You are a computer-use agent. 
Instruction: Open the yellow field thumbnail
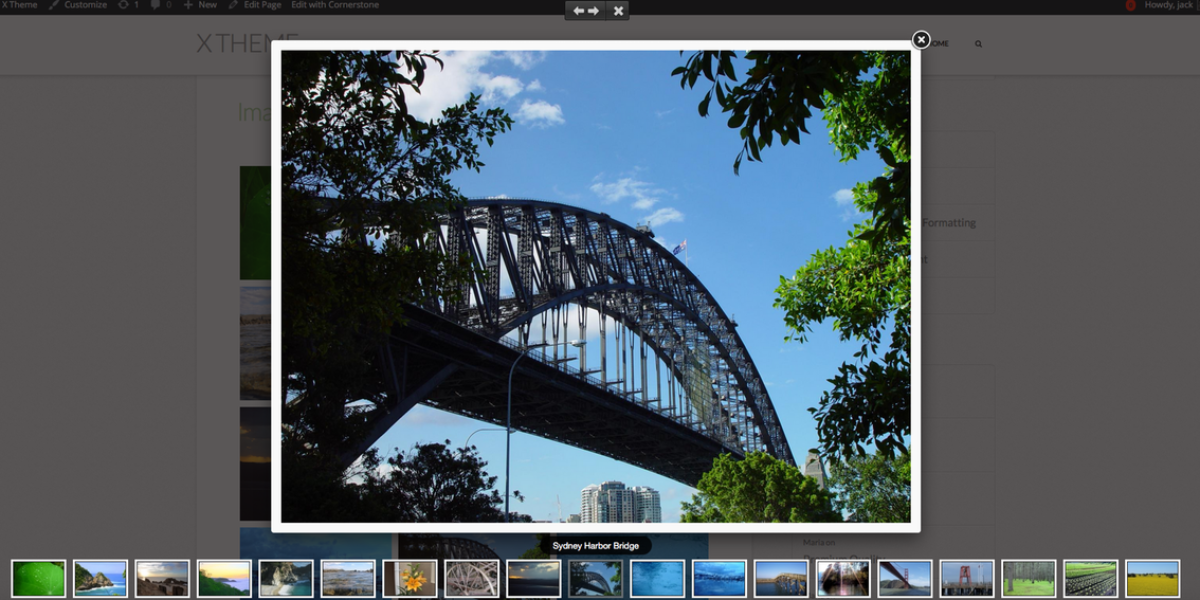[x=1153, y=579]
